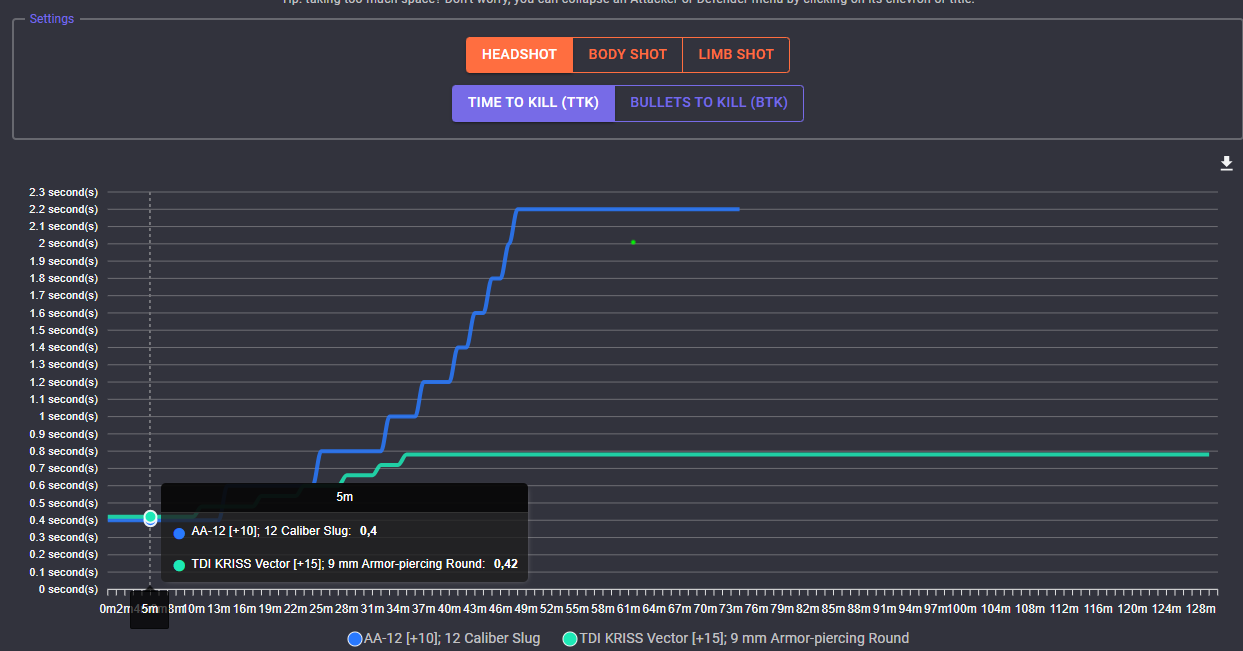The width and height of the screenshot is (1243, 651).
Task: Click the 0.8 second(s) y-axis label
Action: (x=62, y=451)
